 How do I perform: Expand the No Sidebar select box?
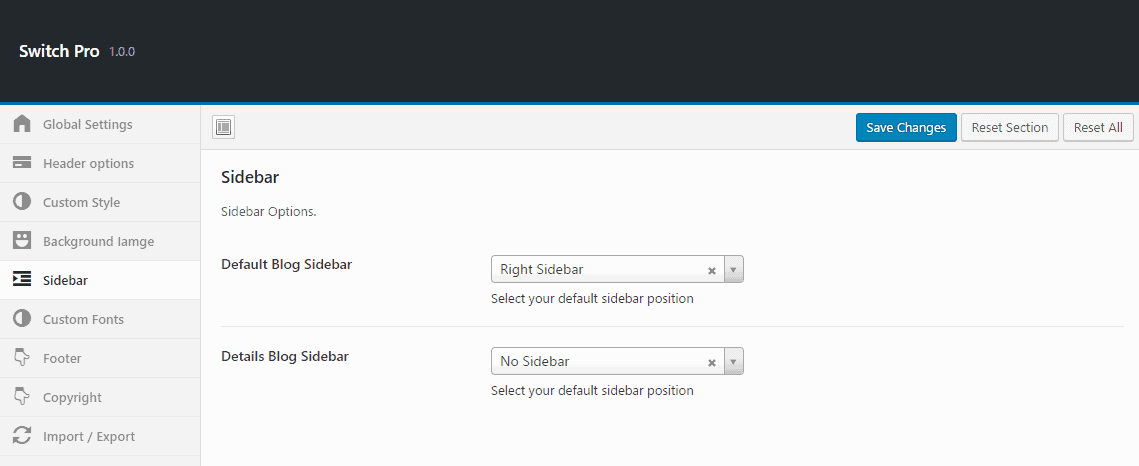(600, 361)
